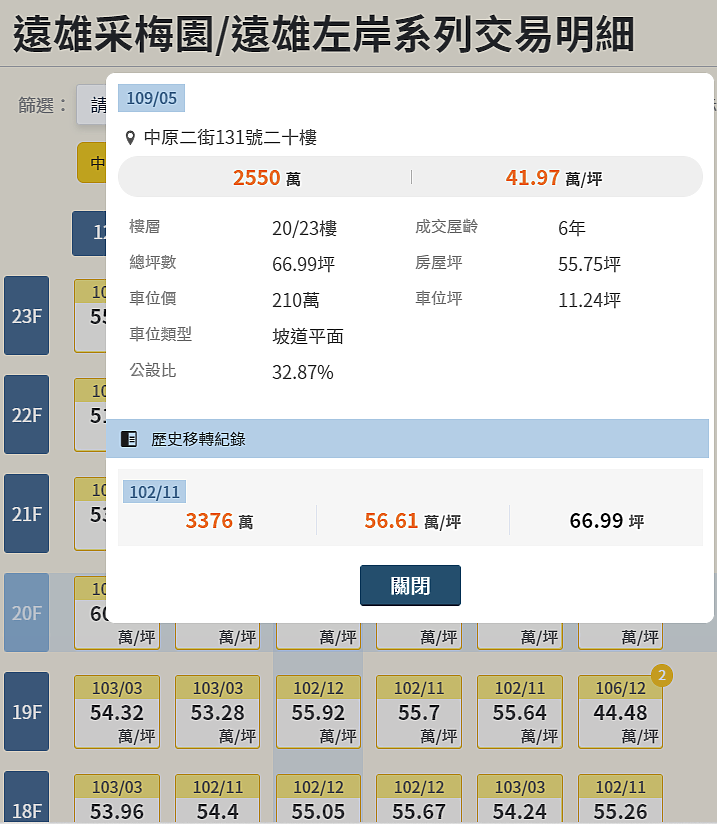Image resolution: width=717 pixels, height=824 pixels.
Task: Click the badge 2 on the 44.48 card
Action: click(662, 675)
